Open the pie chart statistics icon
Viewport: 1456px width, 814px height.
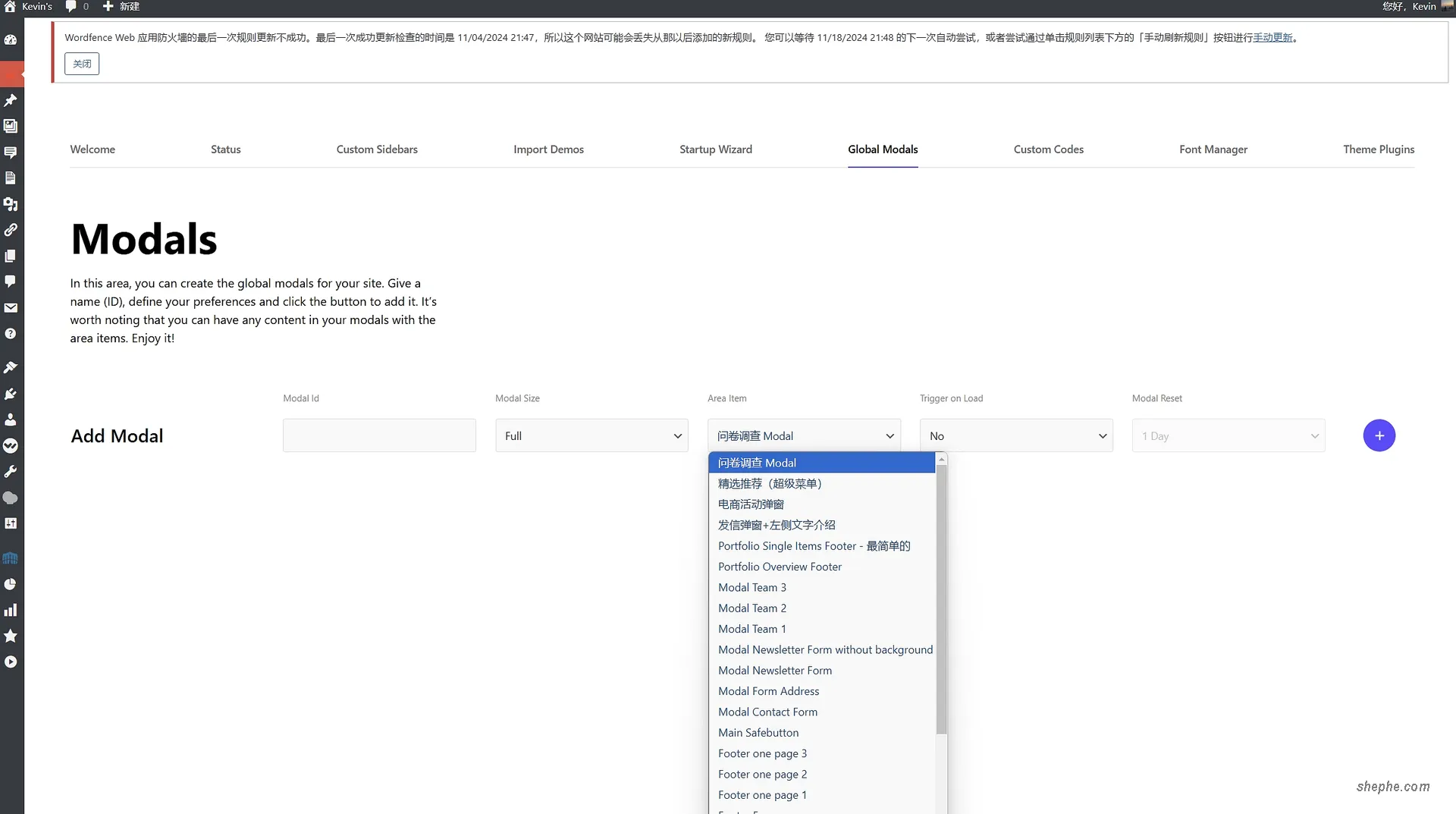click(11, 583)
